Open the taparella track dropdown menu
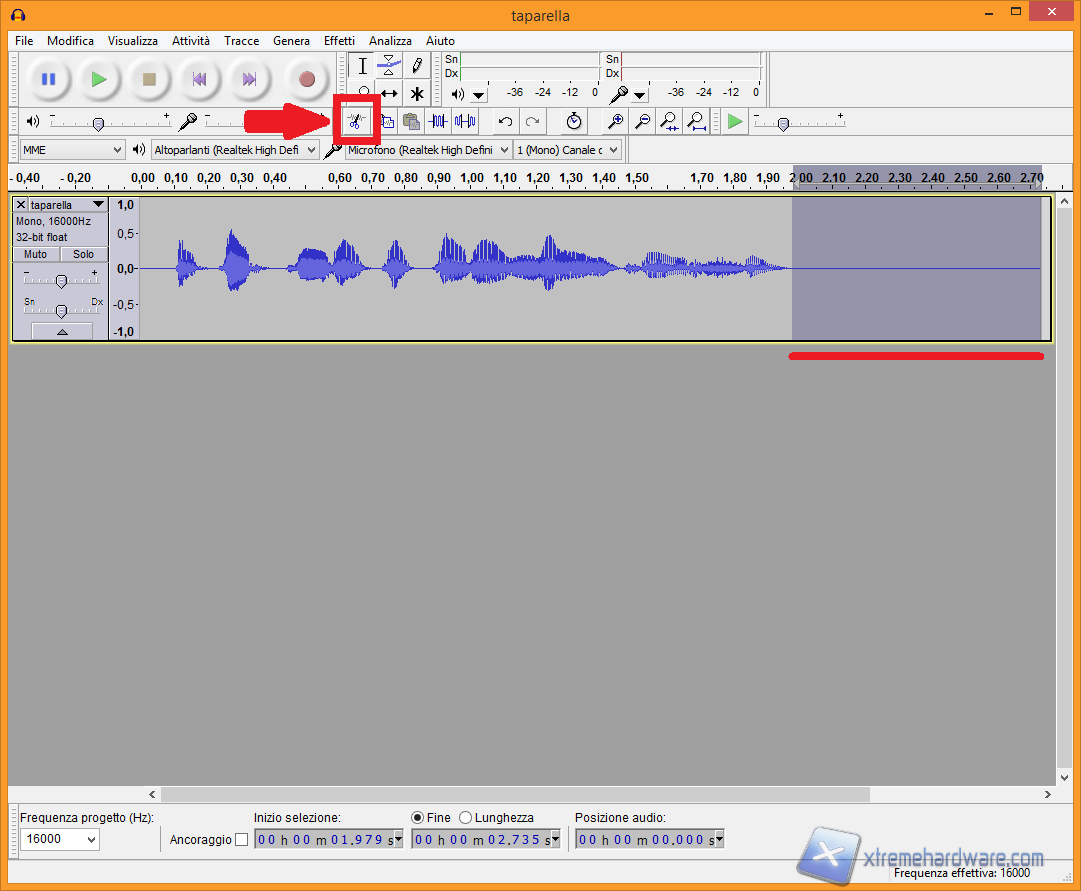The height and width of the screenshot is (891, 1081). click(97, 204)
